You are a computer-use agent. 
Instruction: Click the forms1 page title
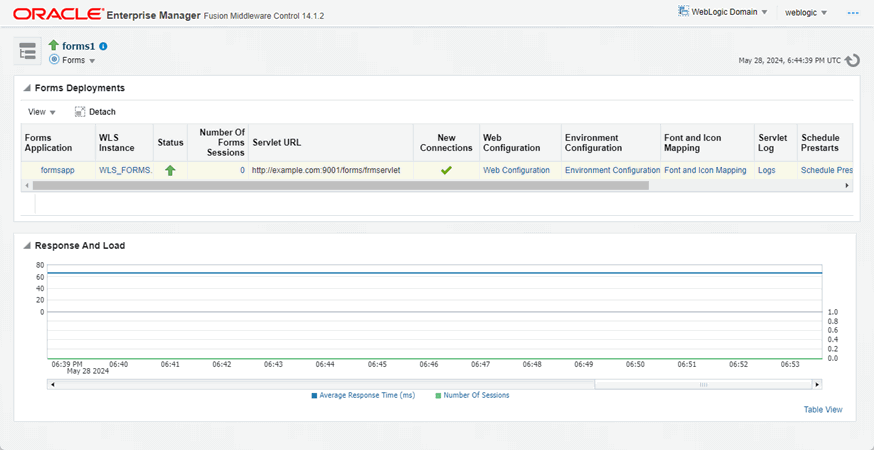click(x=79, y=46)
